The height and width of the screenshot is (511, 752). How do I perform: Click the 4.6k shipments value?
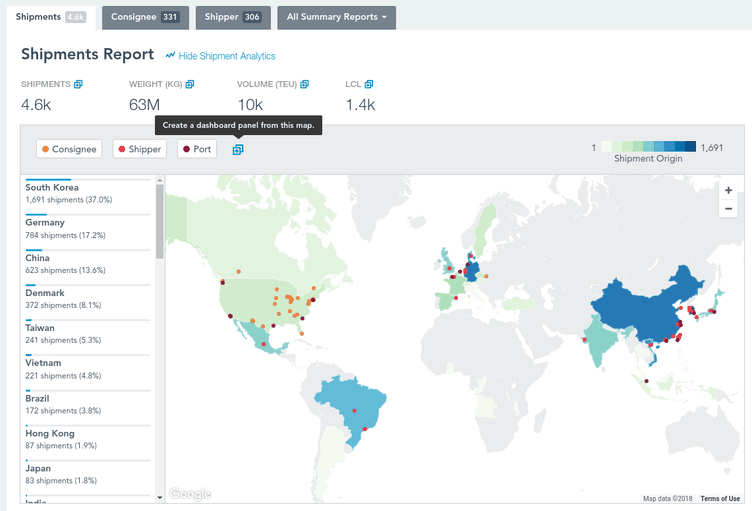tap(36, 105)
